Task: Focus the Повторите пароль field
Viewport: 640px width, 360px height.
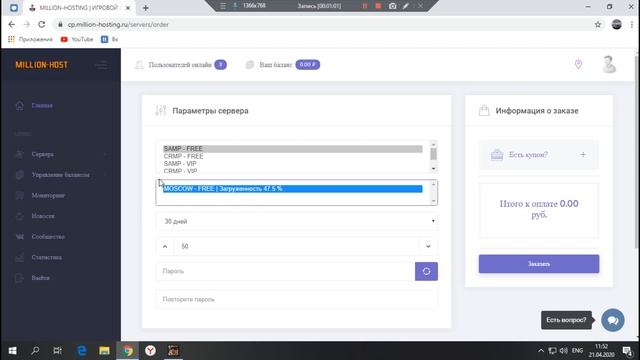Action: click(297, 300)
